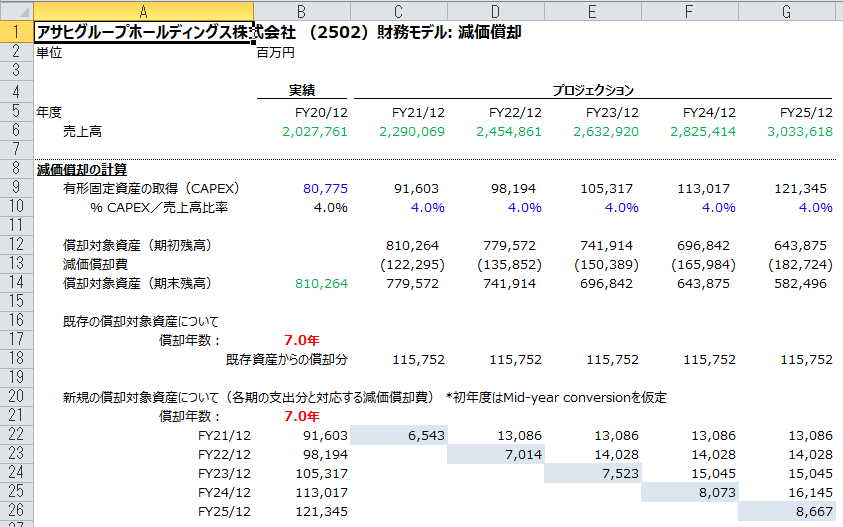This screenshot has width=843, height=527.
Task: Click the FY22/12 label in row 23
Action: click(224, 454)
